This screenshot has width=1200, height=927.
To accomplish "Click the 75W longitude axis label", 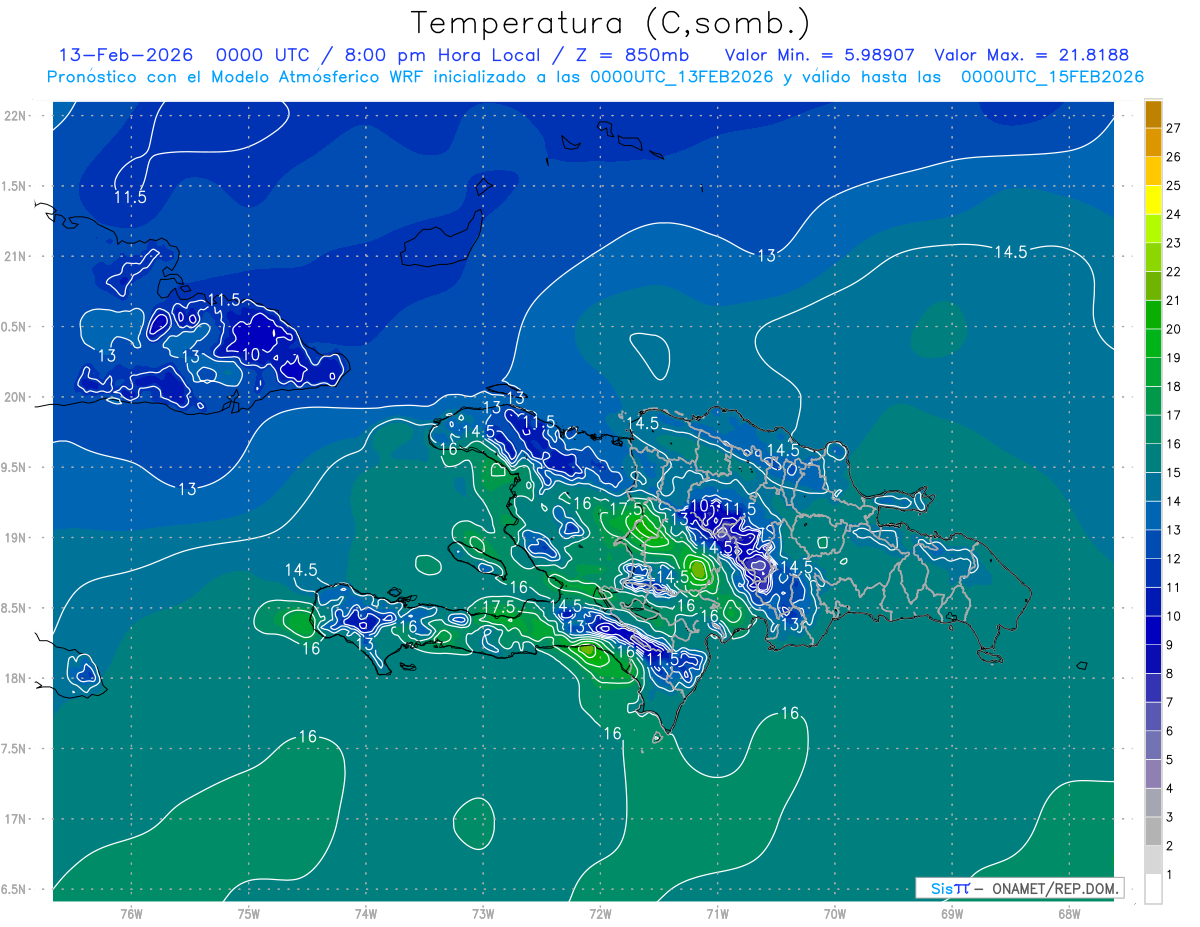I will pyautogui.click(x=249, y=914).
